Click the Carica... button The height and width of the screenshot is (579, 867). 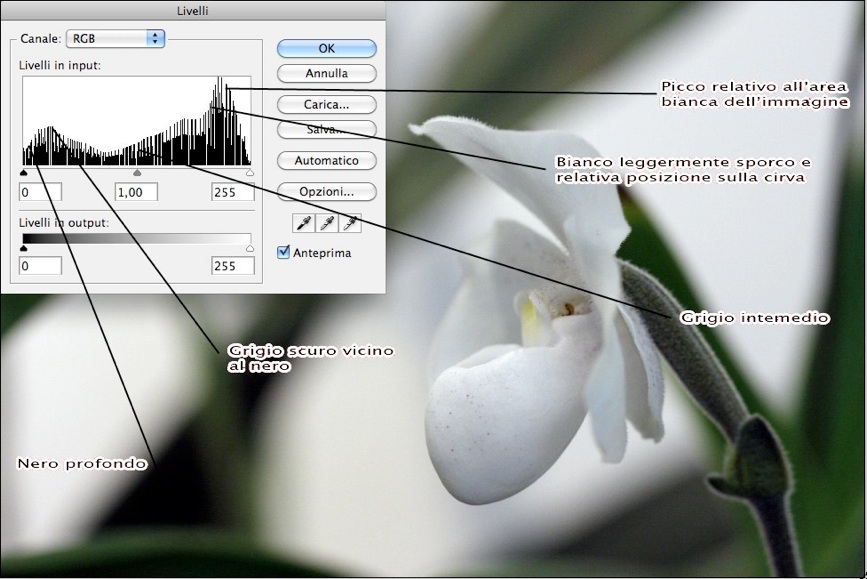[326, 104]
